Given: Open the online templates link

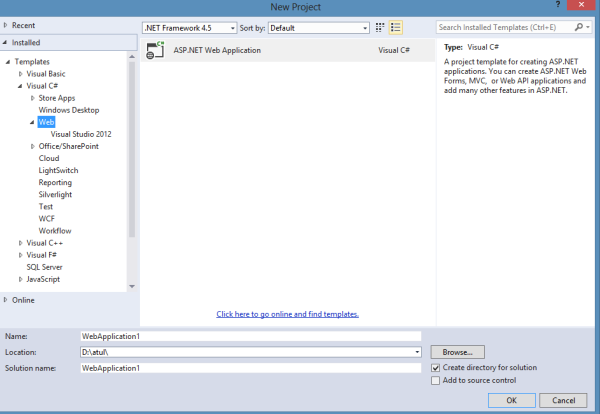Looking at the screenshot, I should (x=287, y=314).
